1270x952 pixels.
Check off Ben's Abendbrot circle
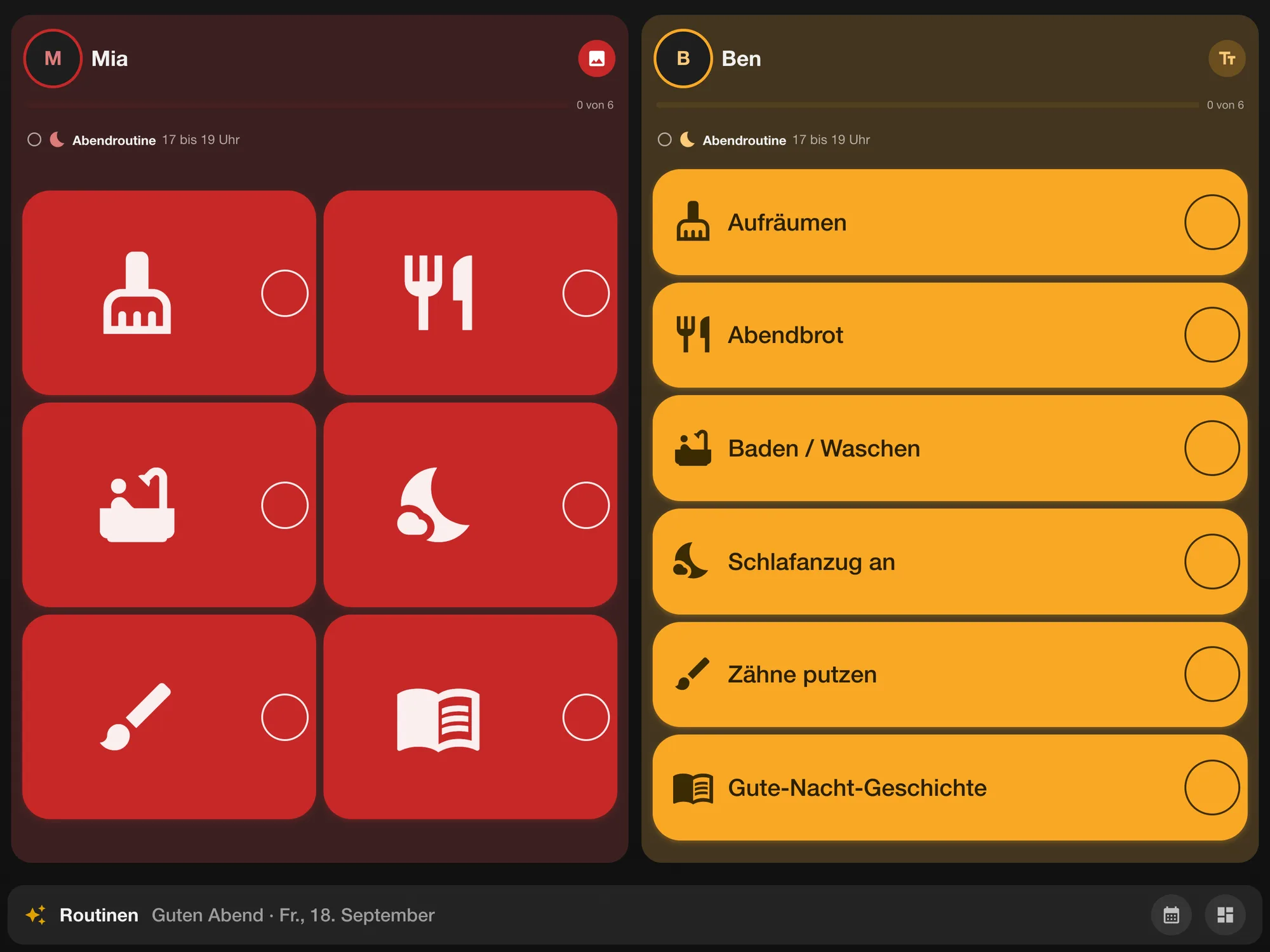tap(1212, 335)
